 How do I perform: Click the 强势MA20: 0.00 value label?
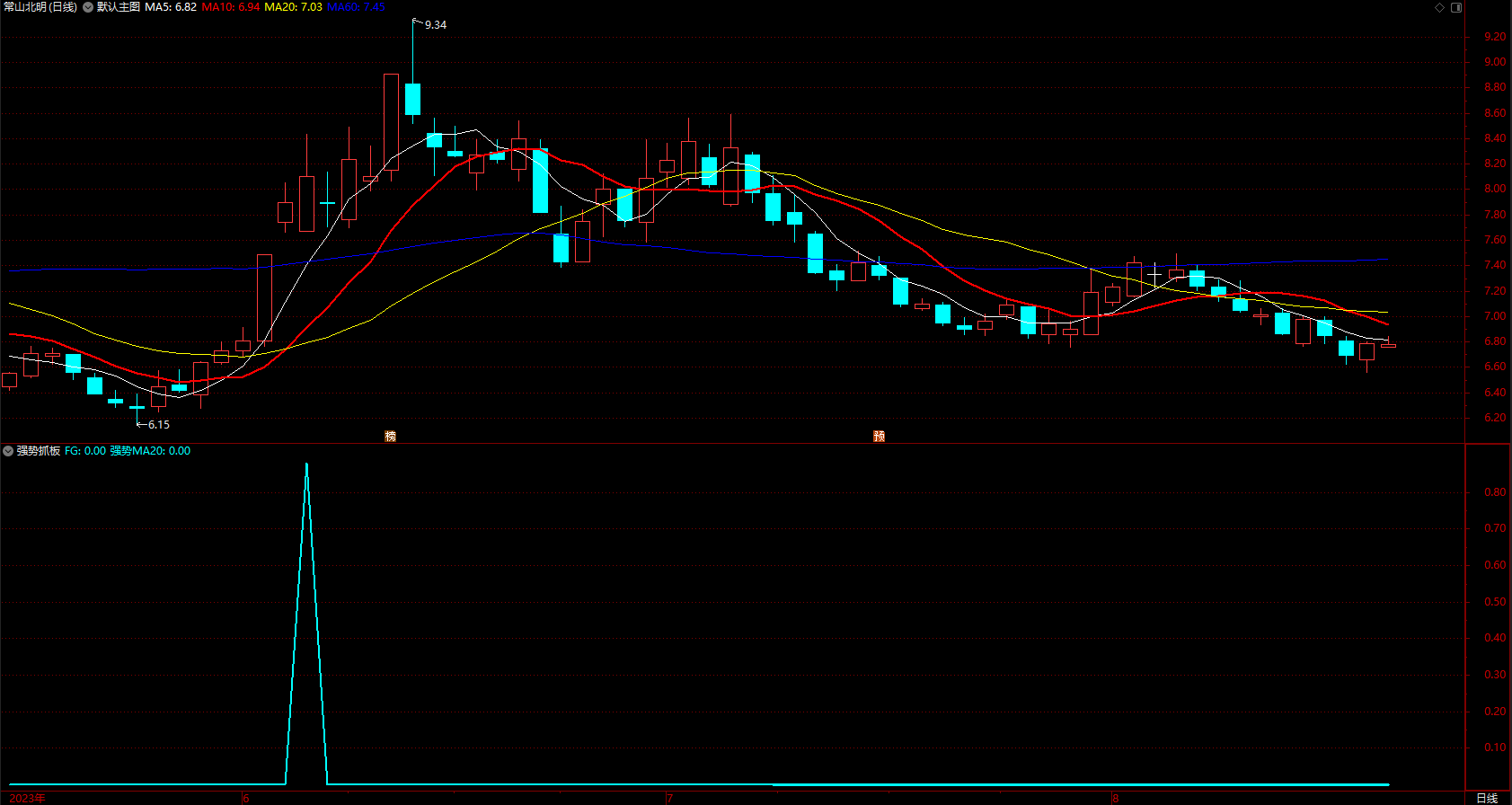[150, 451]
